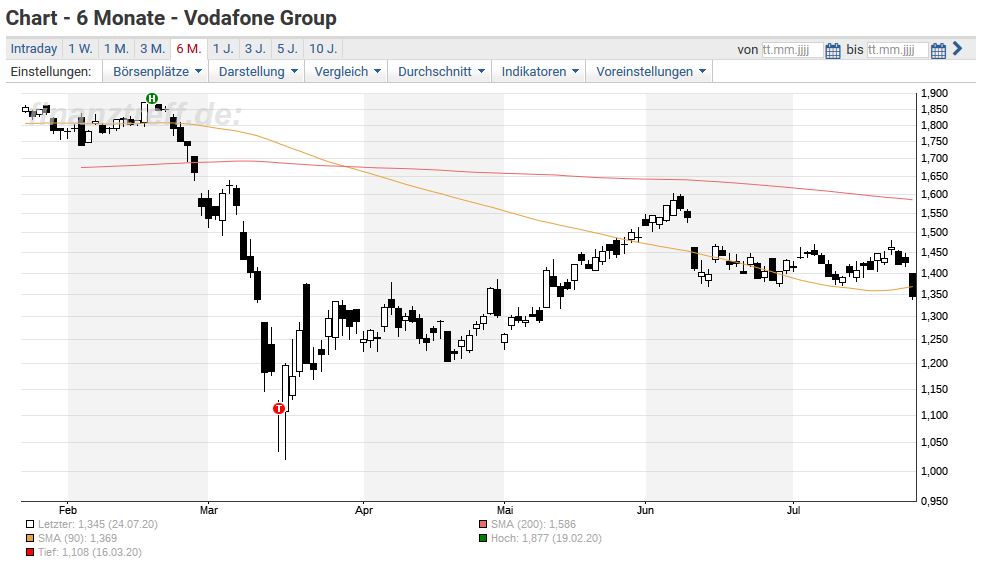Click the 'Einstellungen:' label
The image size is (984, 568).
[51, 72]
